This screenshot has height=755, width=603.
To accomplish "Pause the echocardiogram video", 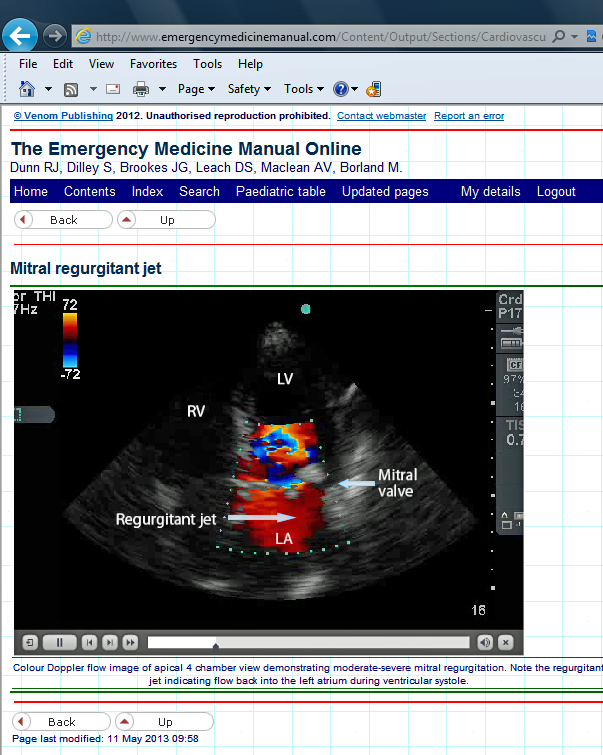I will (60, 642).
